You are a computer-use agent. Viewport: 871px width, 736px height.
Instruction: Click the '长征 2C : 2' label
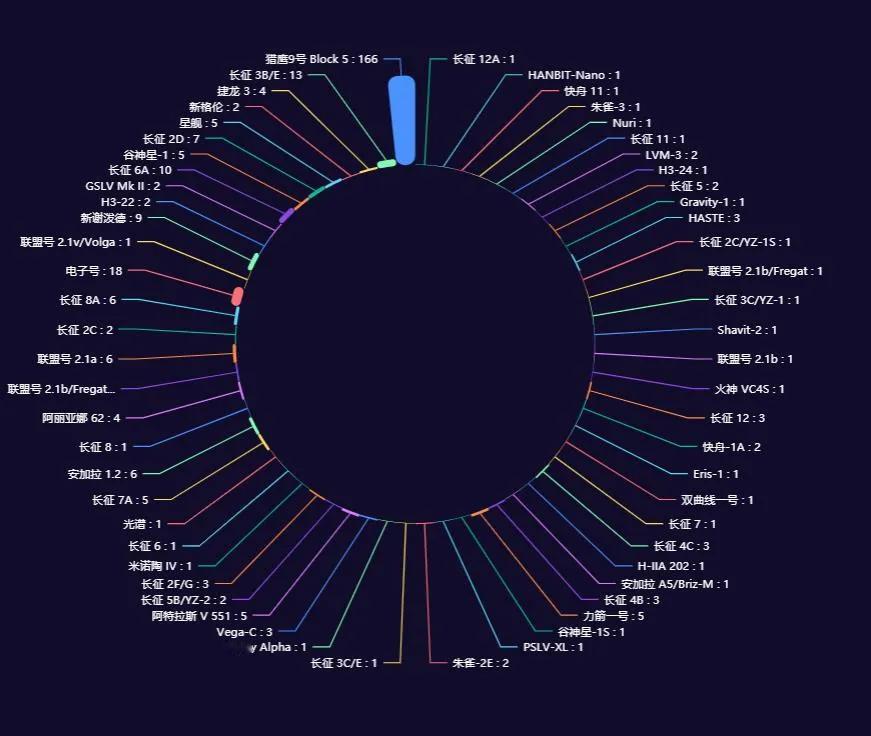coord(84,330)
